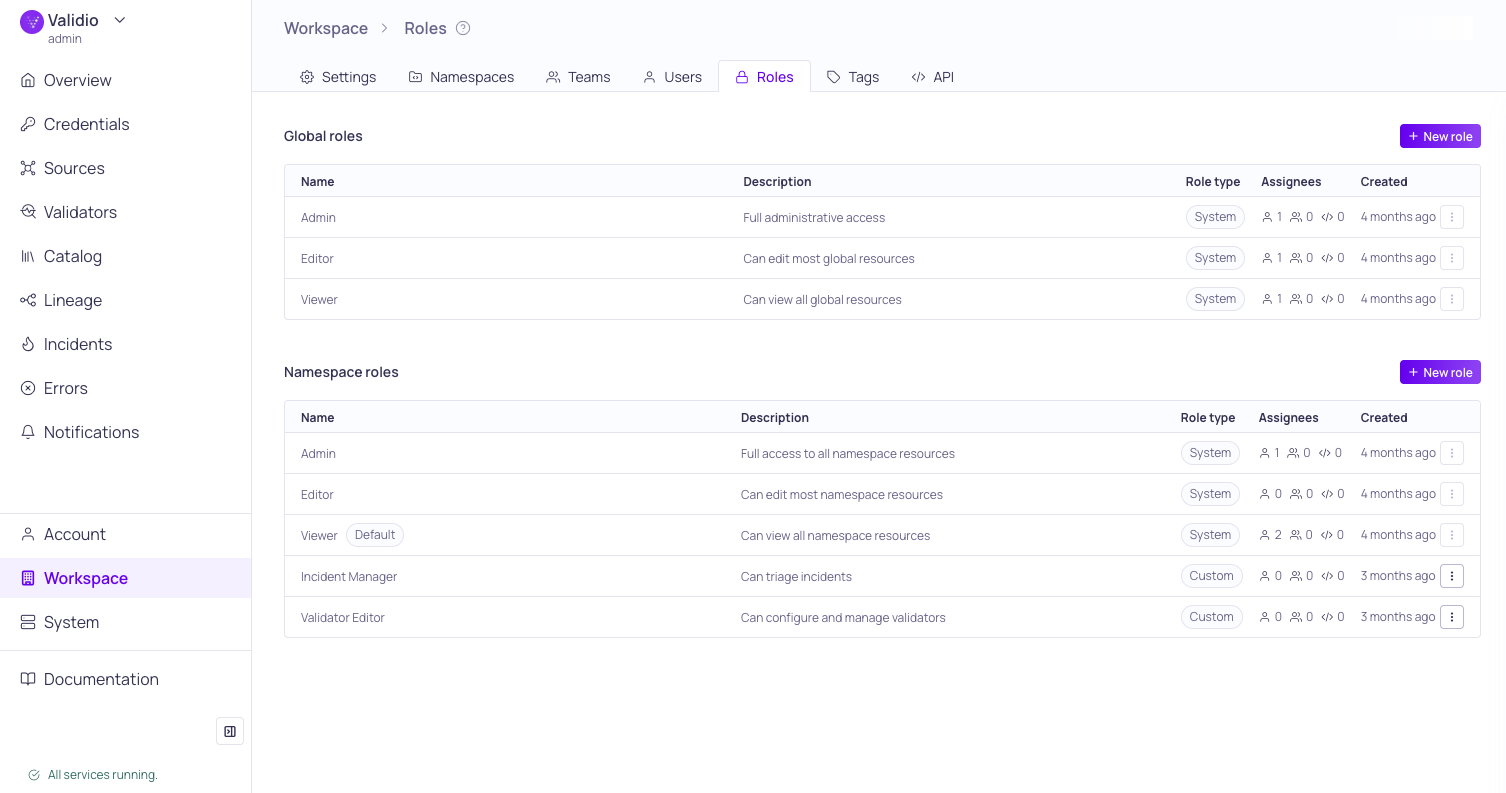Navigate to Validators
Image resolution: width=1506 pixels, height=793 pixels.
pos(125,212)
